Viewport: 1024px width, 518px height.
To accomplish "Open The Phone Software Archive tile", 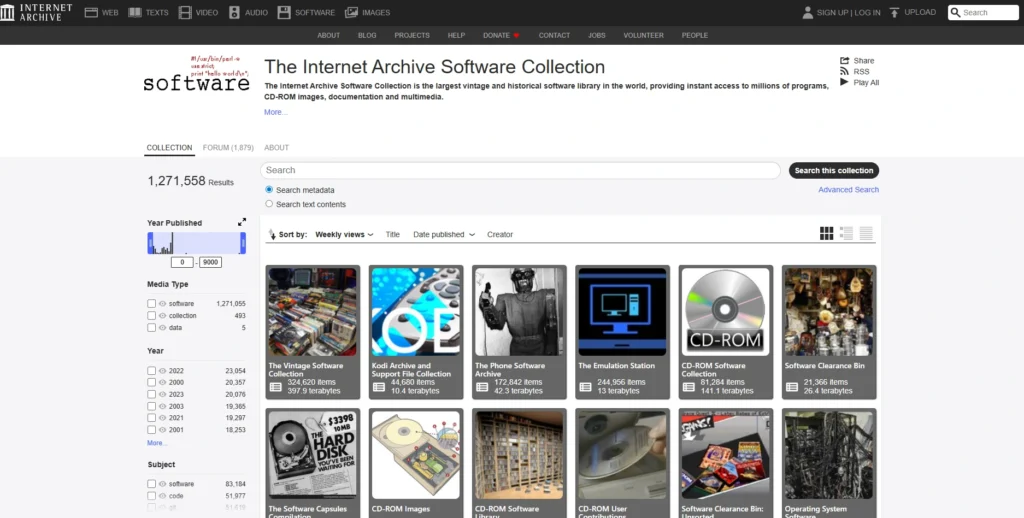I will [x=519, y=332].
